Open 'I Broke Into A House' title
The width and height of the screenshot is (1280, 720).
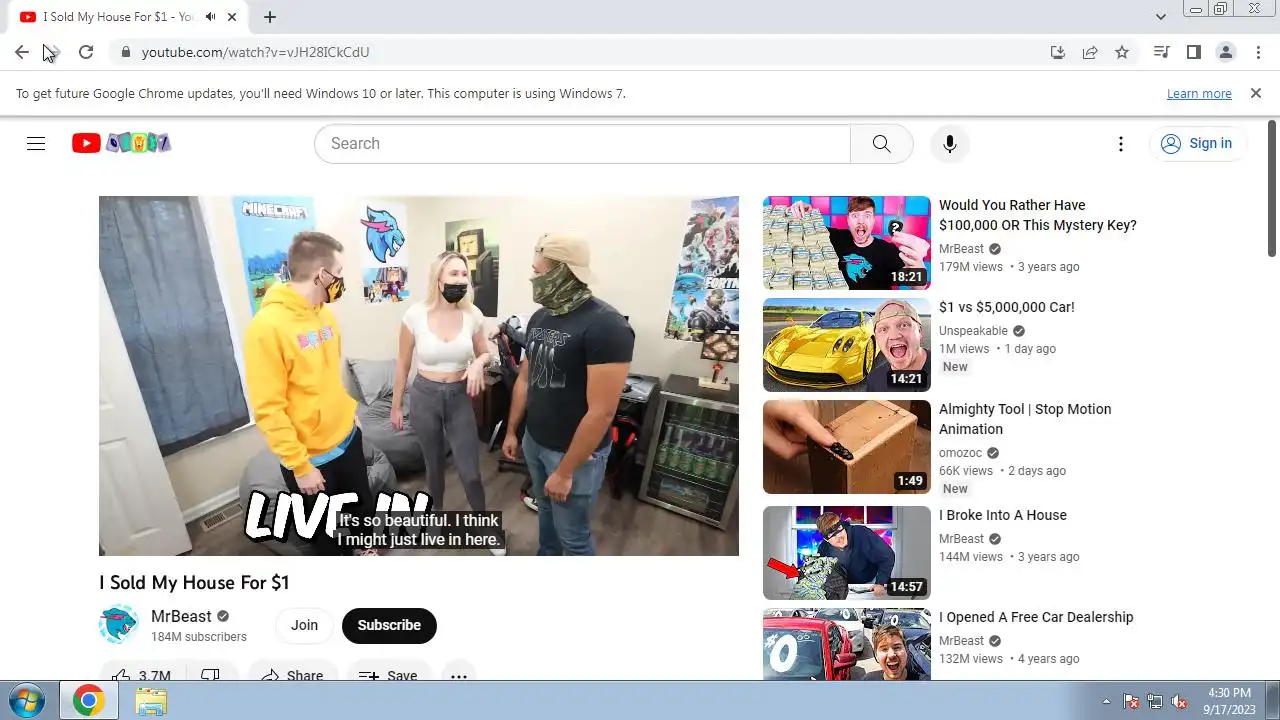[x=1003, y=515]
